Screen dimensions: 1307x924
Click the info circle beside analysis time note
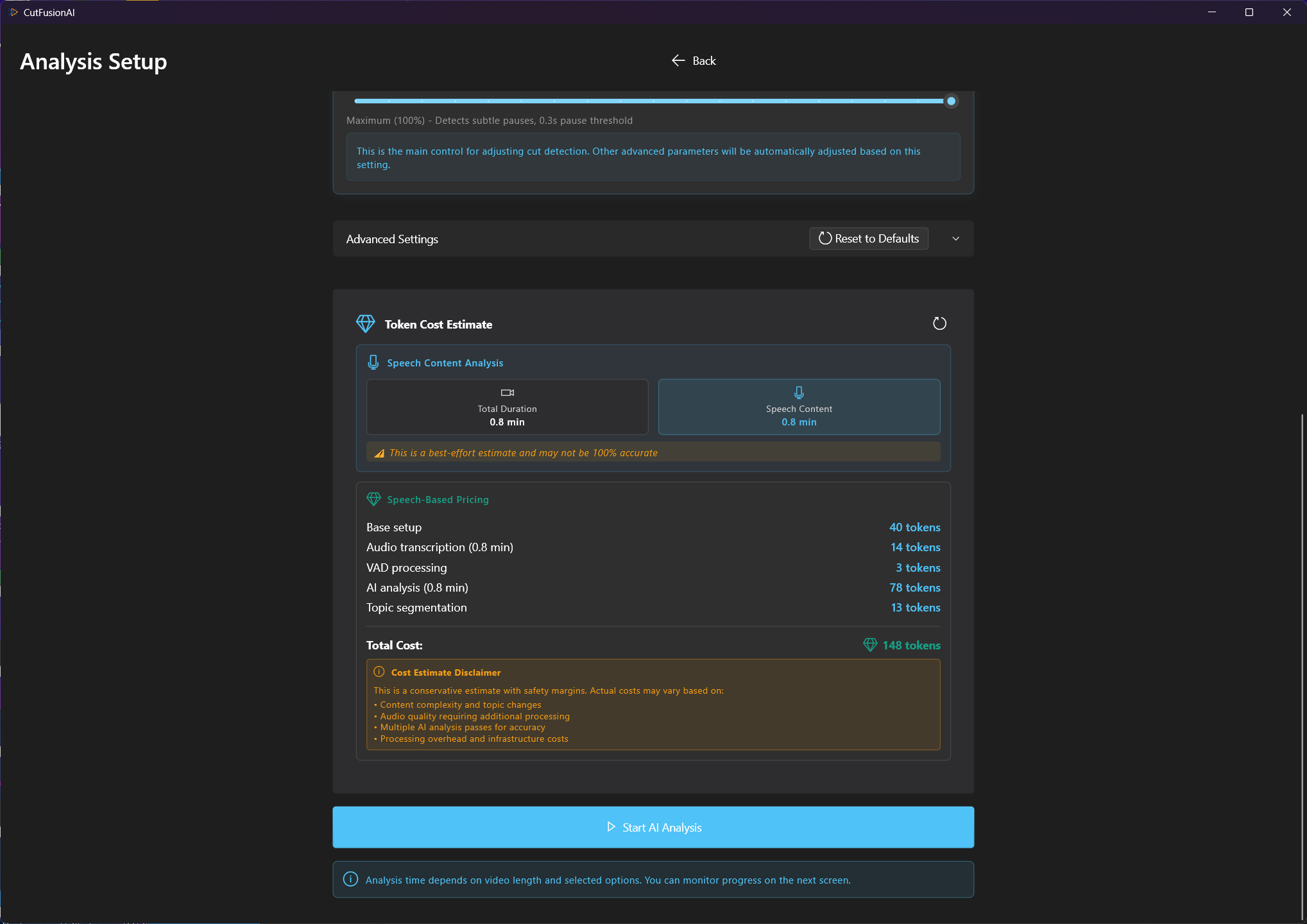click(350, 879)
